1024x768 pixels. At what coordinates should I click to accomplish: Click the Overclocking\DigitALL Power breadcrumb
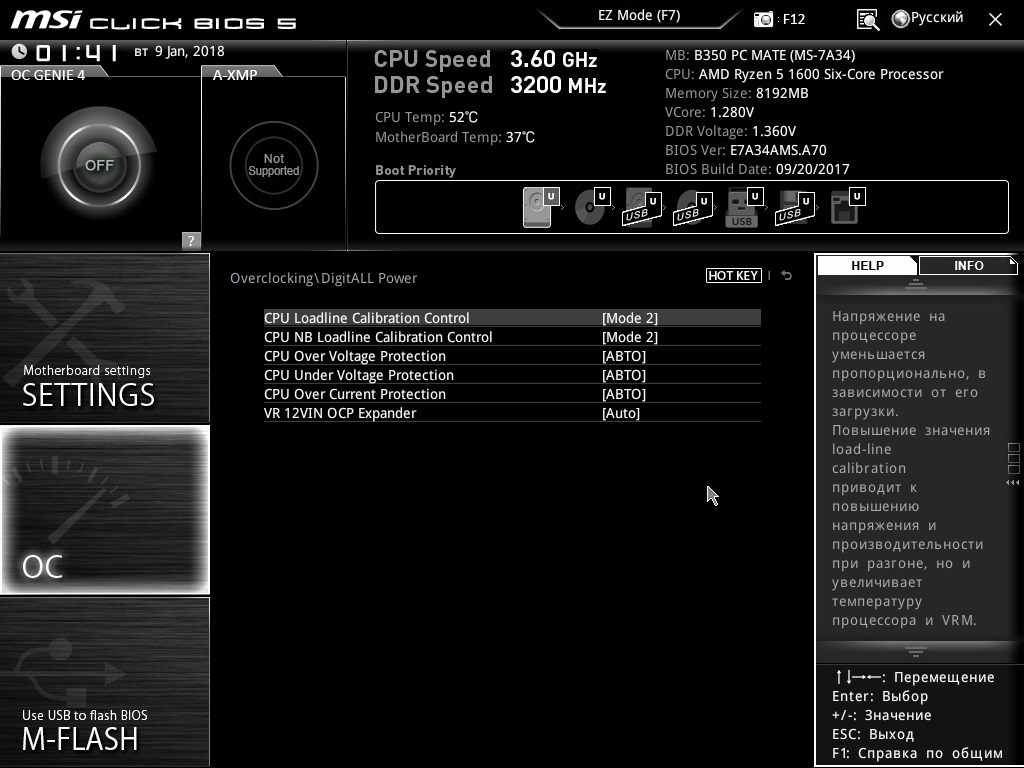point(323,278)
